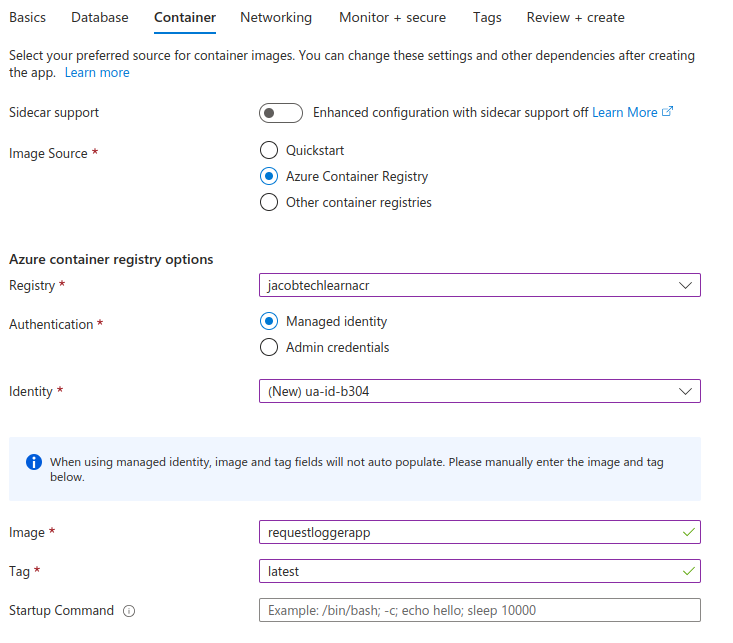Select Azure Container Registry radio button
The height and width of the screenshot is (643, 733).
268,176
